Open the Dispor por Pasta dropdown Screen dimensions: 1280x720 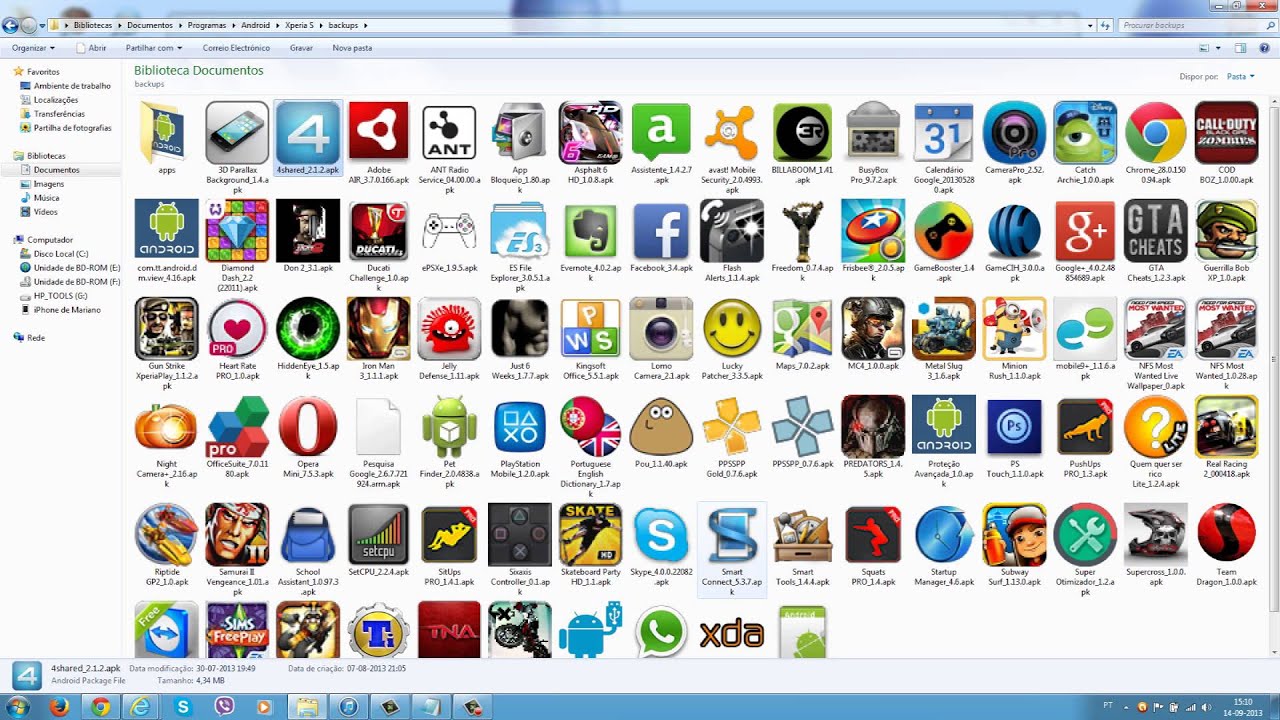point(1240,76)
